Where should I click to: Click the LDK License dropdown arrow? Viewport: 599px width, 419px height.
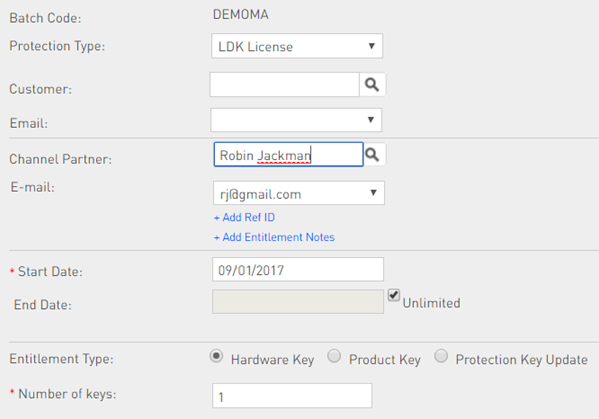coord(371,46)
